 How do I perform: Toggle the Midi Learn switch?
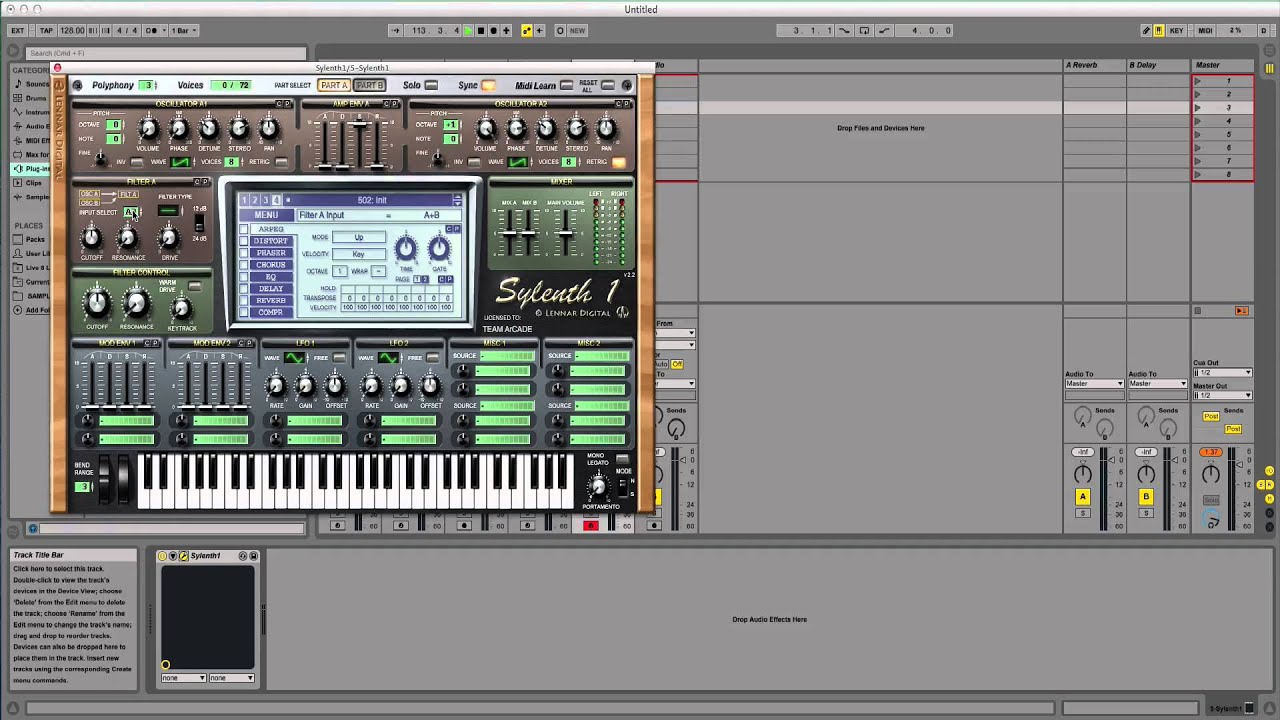click(x=566, y=85)
